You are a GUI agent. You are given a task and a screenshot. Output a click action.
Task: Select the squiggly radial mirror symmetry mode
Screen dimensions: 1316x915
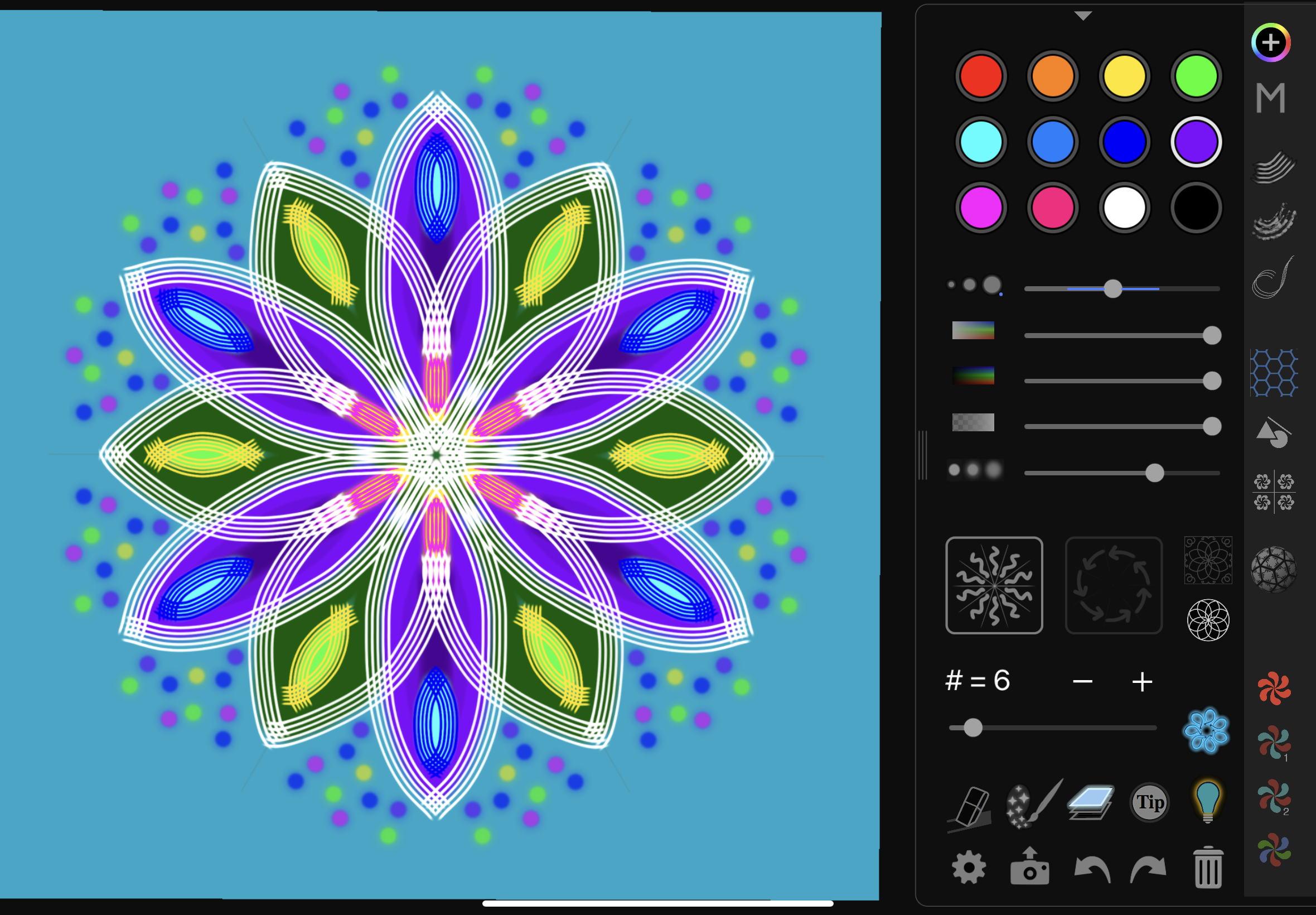click(994, 585)
